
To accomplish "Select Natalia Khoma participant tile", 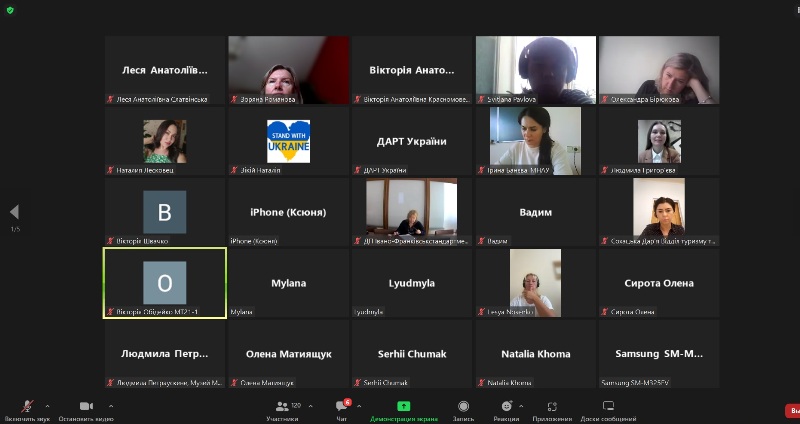I will [x=536, y=354].
